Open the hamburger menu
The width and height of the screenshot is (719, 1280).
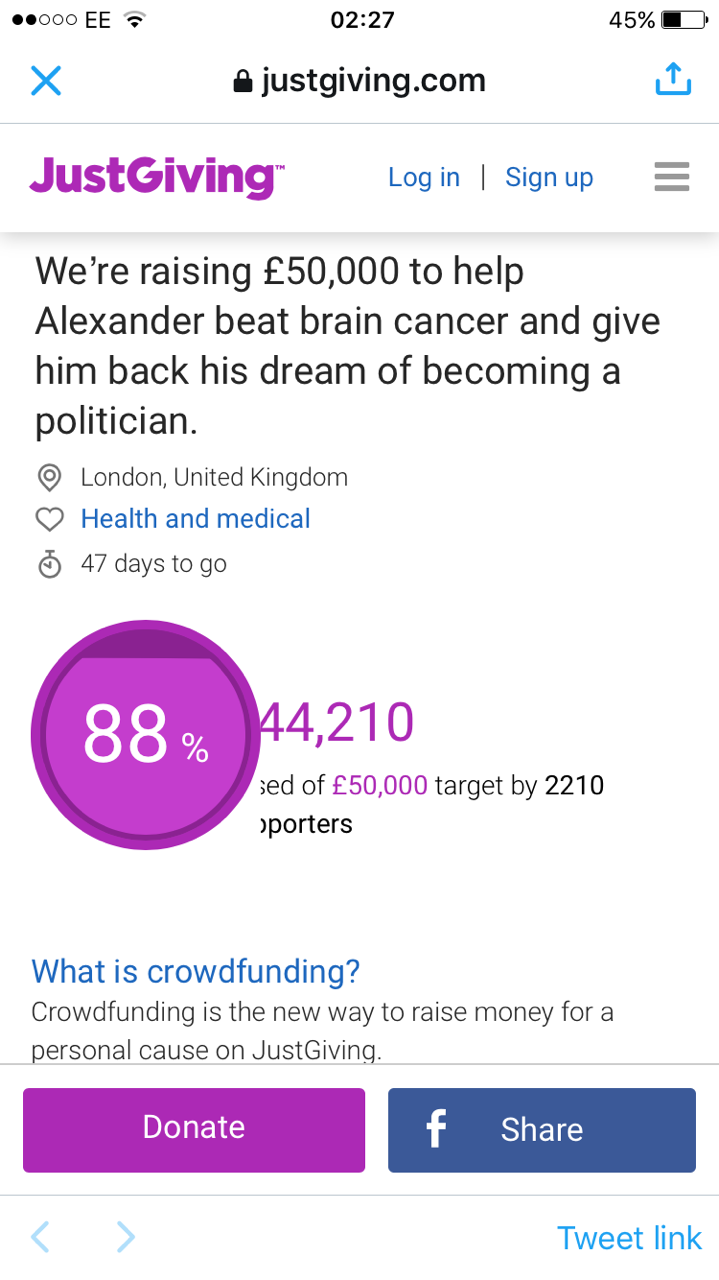(x=672, y=176)
